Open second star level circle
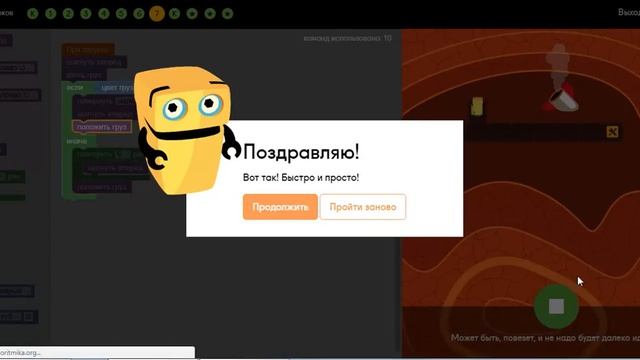This screenshot has width=640, height=360. 210,13
